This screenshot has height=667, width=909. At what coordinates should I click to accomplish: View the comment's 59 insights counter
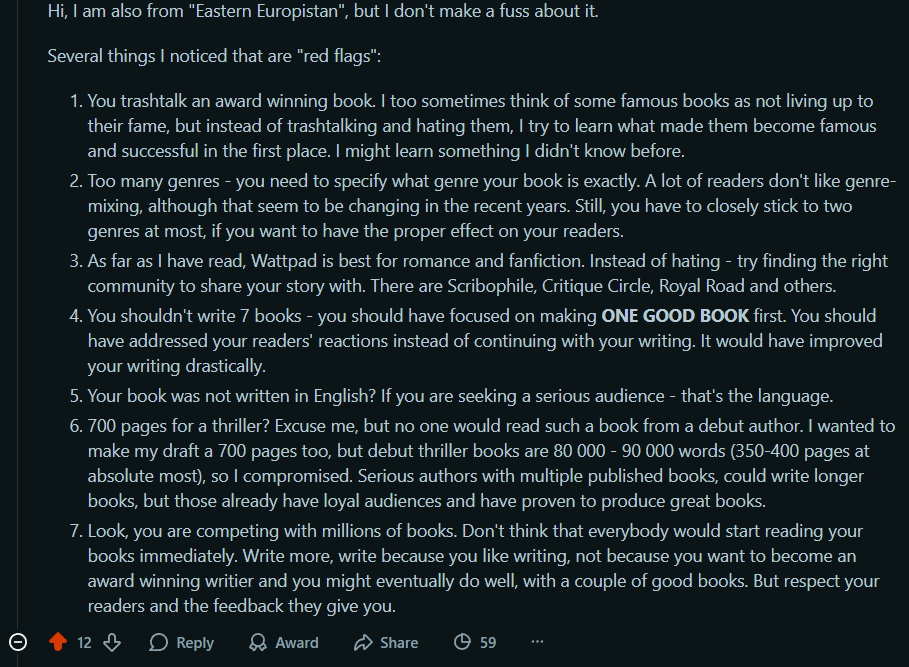(x=474, y=642)
